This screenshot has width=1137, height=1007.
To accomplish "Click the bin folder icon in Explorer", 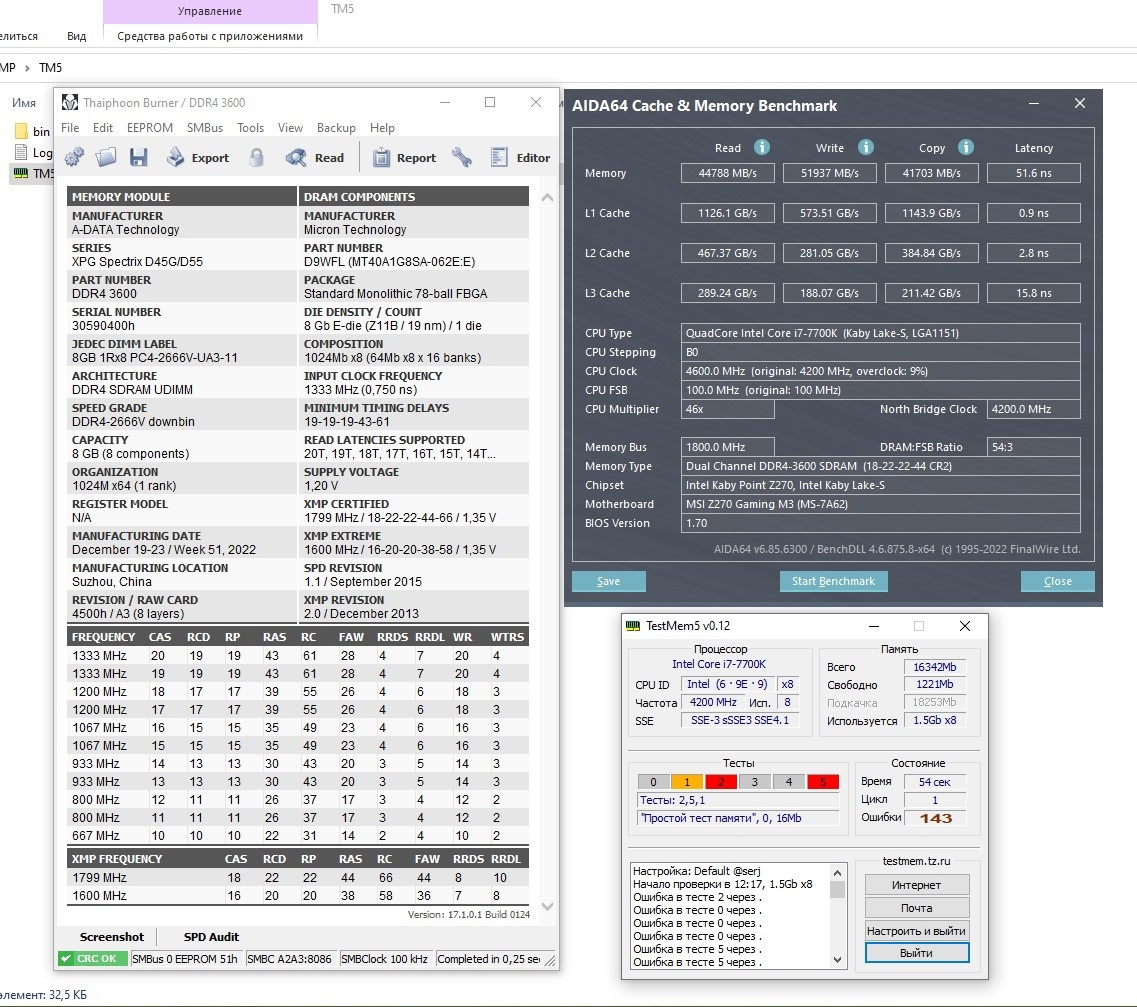I will click(22, 131).
